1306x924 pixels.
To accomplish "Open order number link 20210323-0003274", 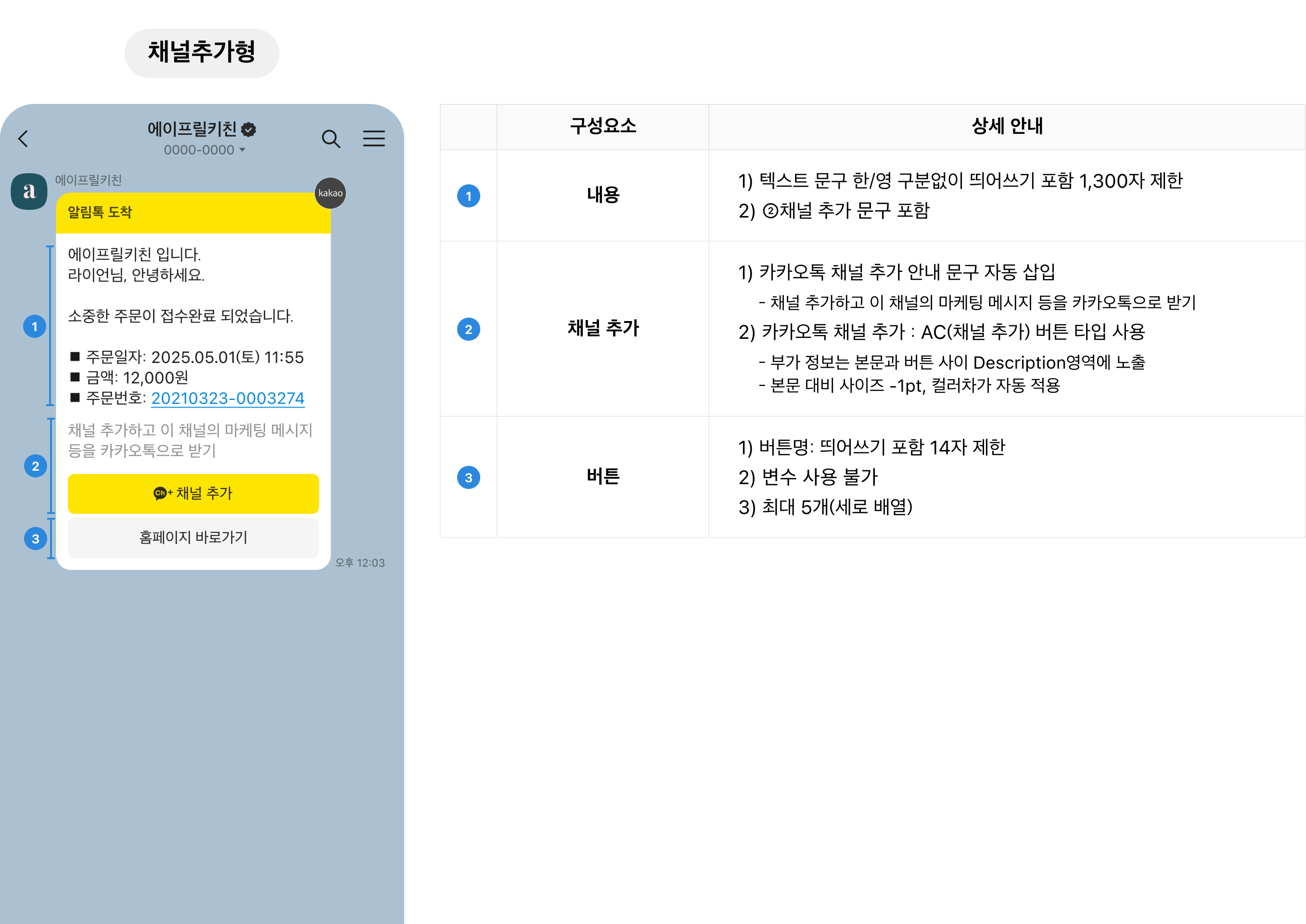I will (x=228, y=398).
